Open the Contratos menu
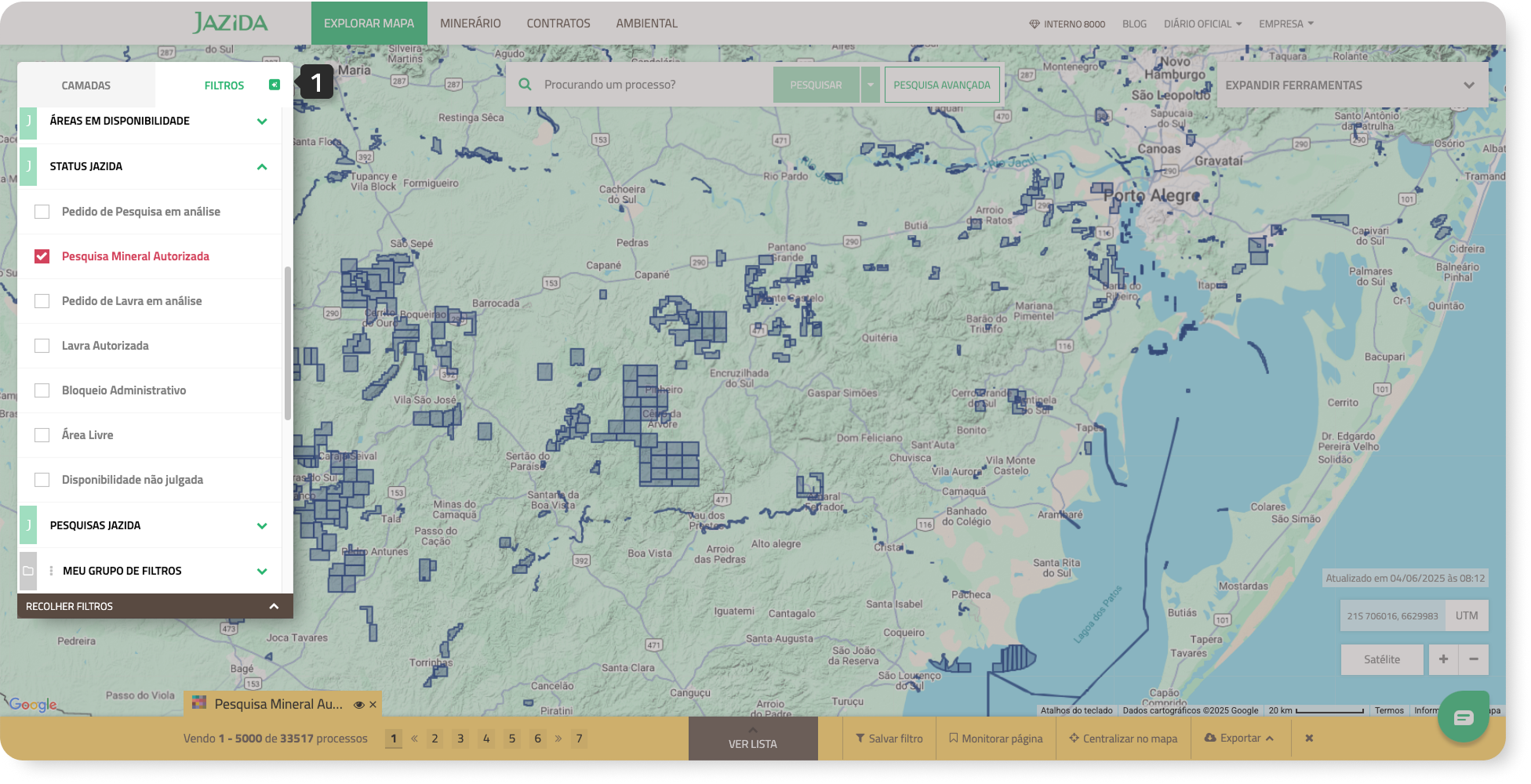Screen dimensions: 1531x784 [558, 24]
